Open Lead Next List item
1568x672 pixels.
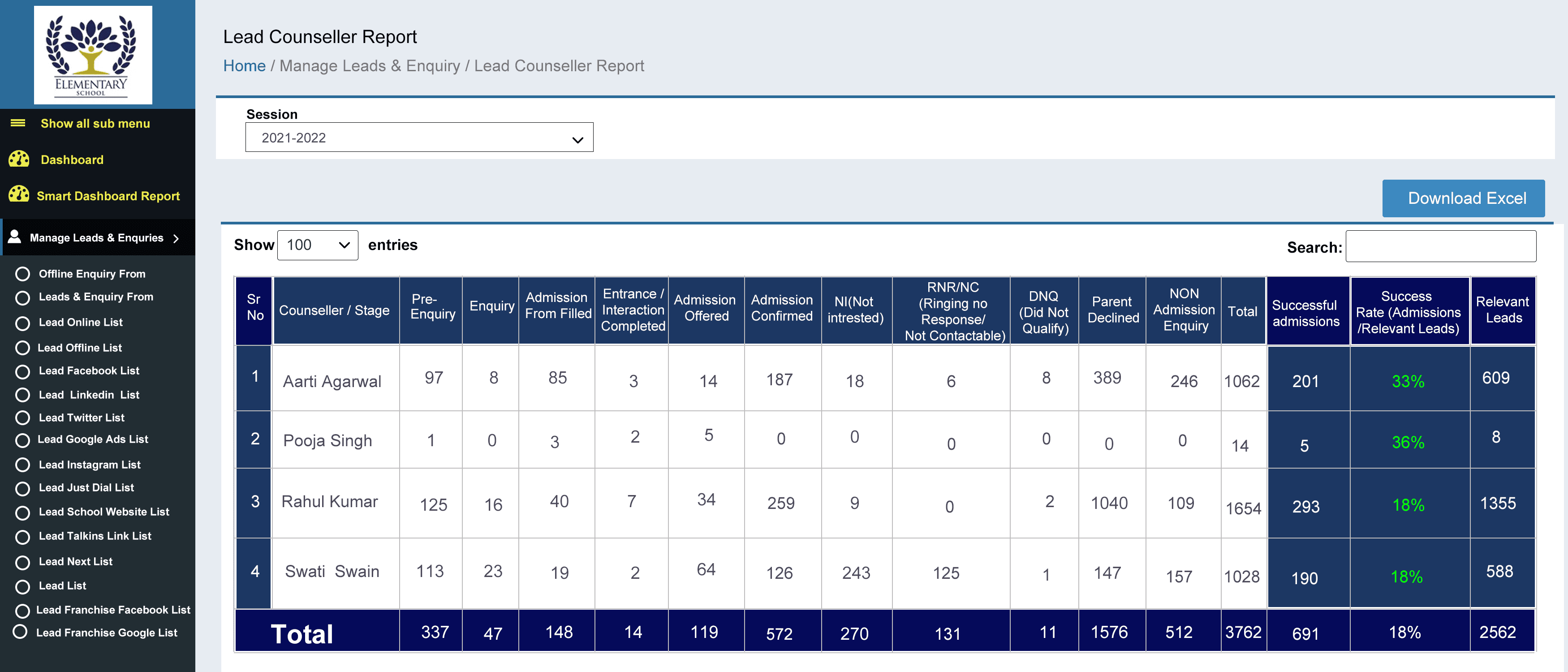tap(75, 562)
